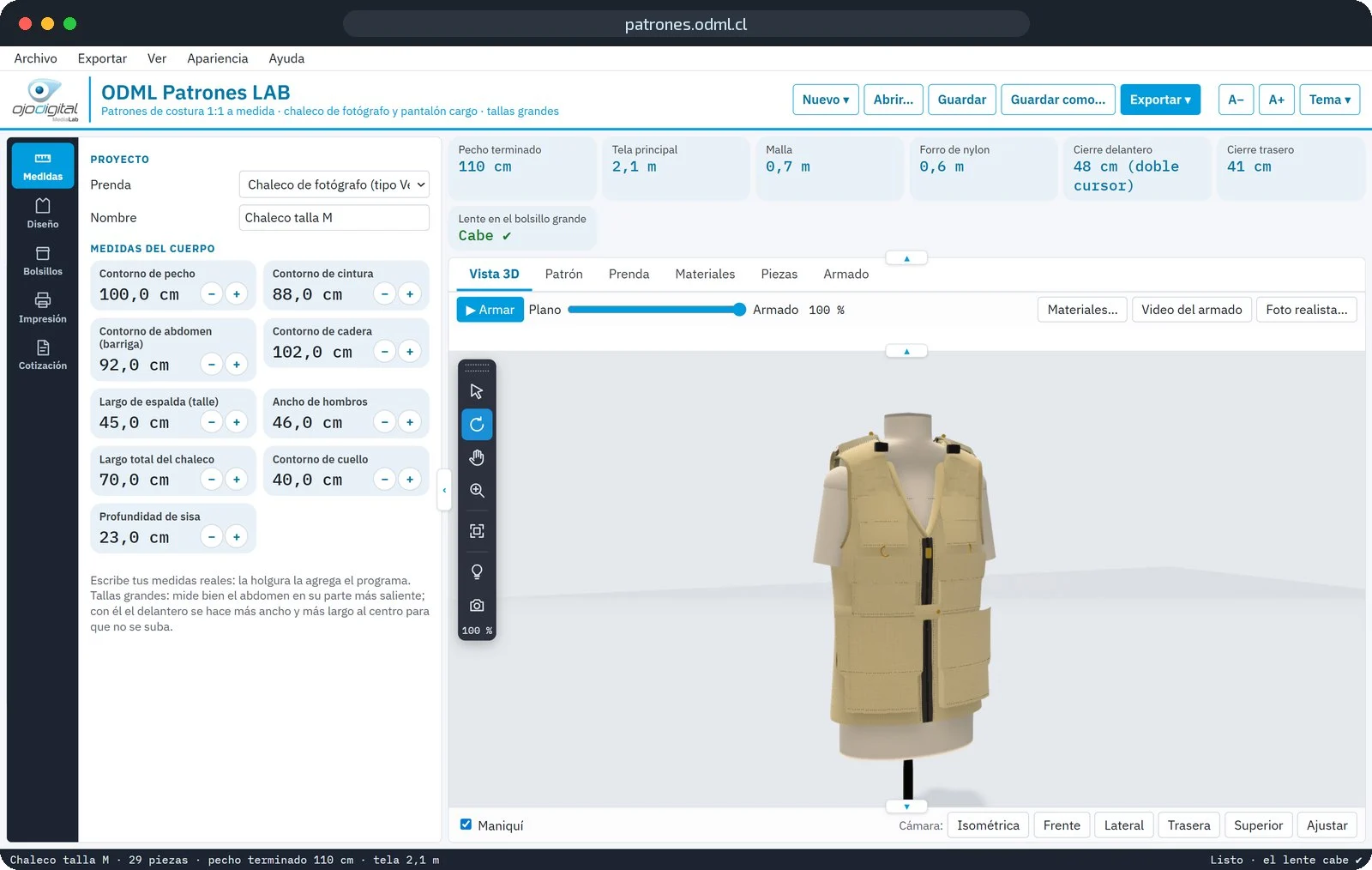Open the Apariencia menu
The height and width of the screenshot is (870, 1372).
(x=218, y=58)
